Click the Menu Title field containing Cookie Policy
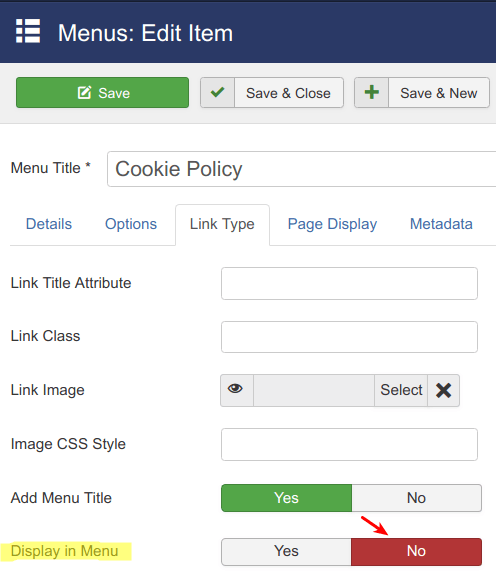 (x=301, y=169)
